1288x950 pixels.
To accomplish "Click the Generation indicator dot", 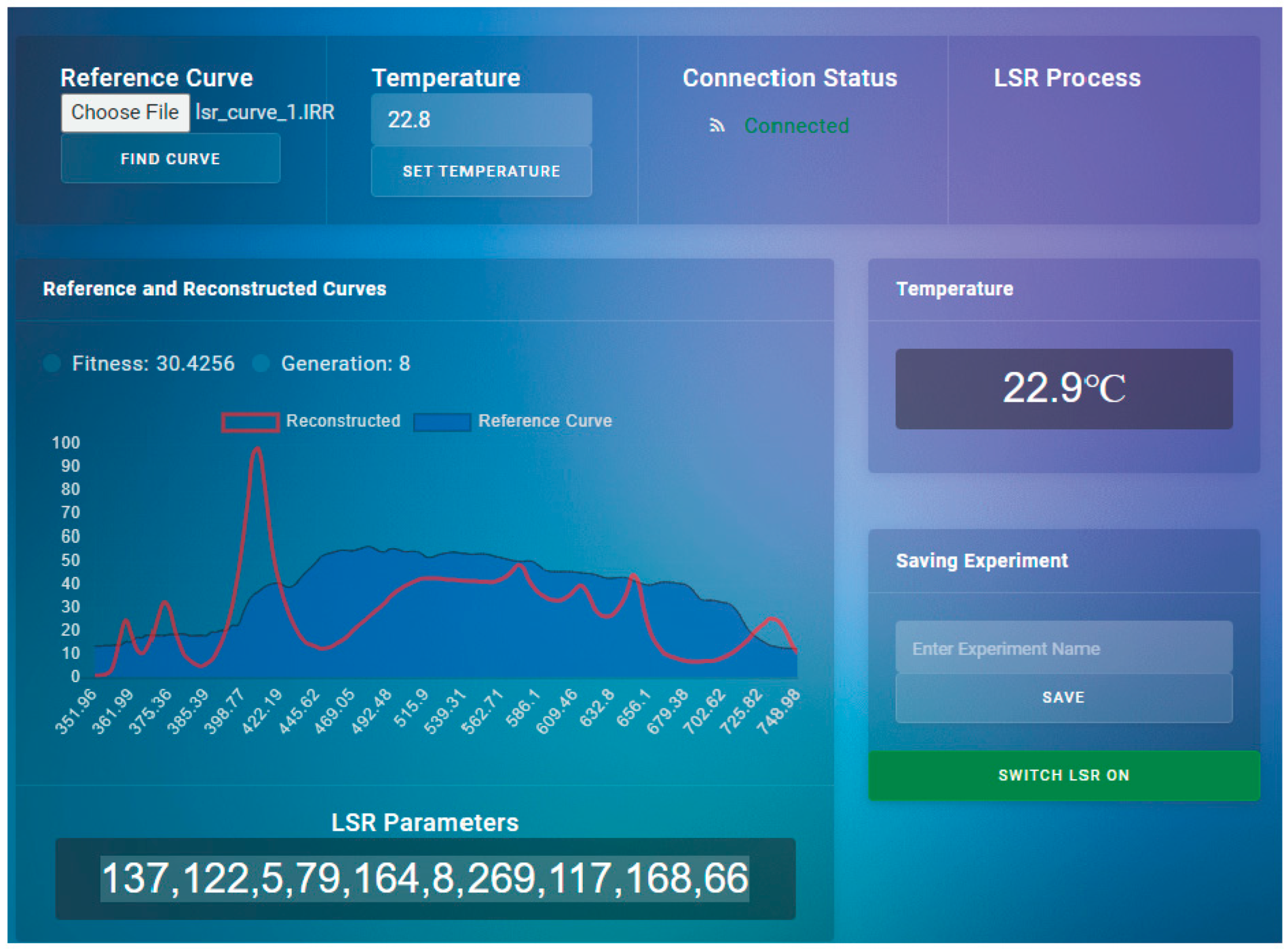I will coord(261,364).
